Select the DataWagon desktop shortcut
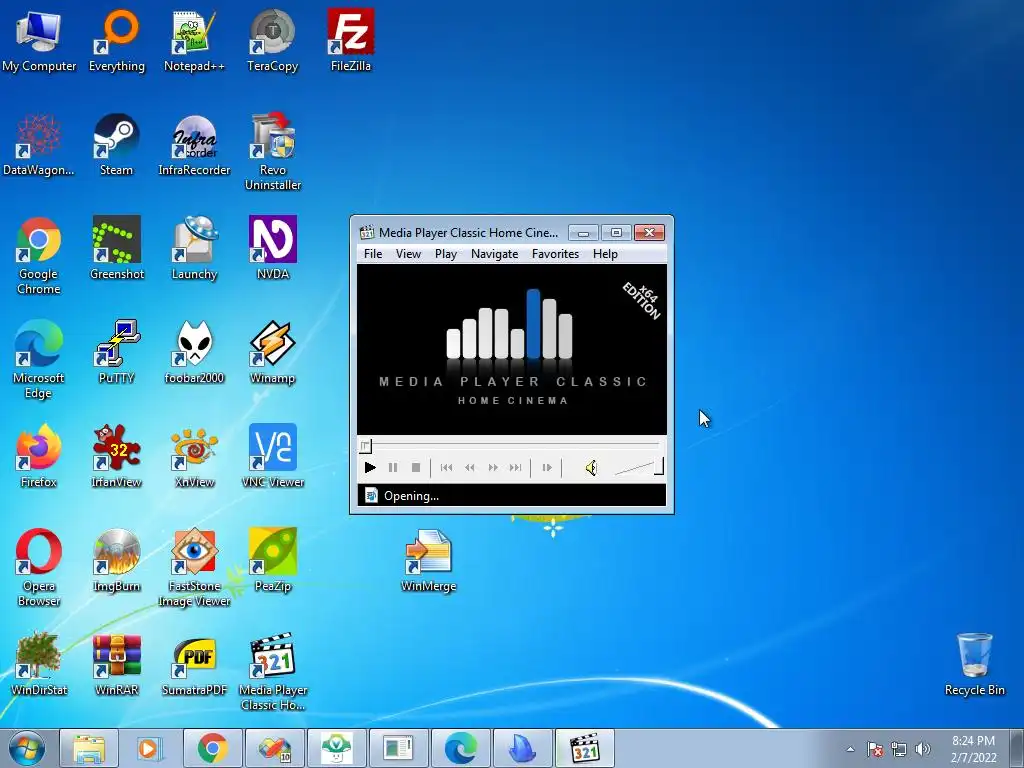1024x768 pixels. [39, 145]
